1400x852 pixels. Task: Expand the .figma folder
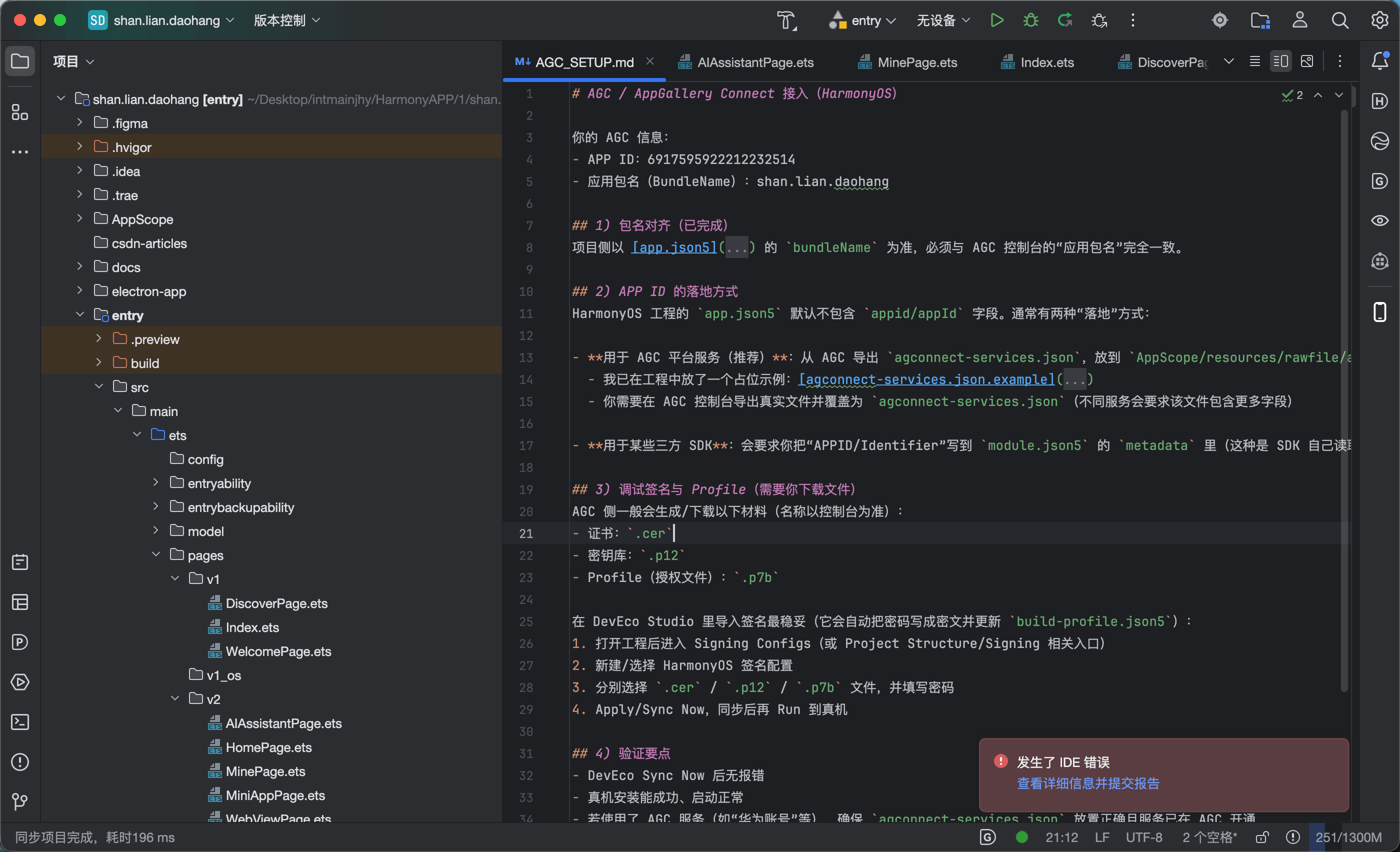point(79,122)
